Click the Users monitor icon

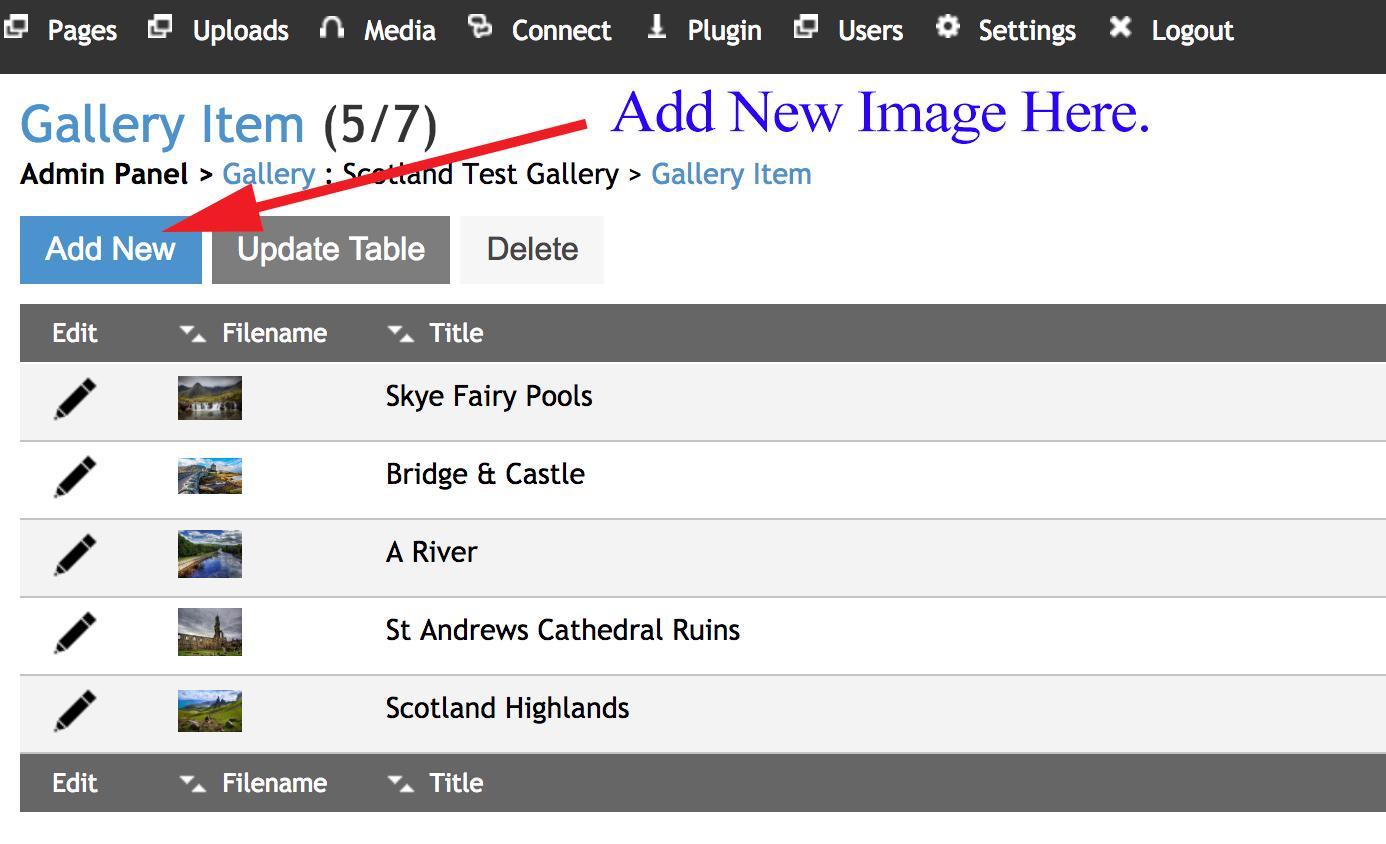pos(806,25)
